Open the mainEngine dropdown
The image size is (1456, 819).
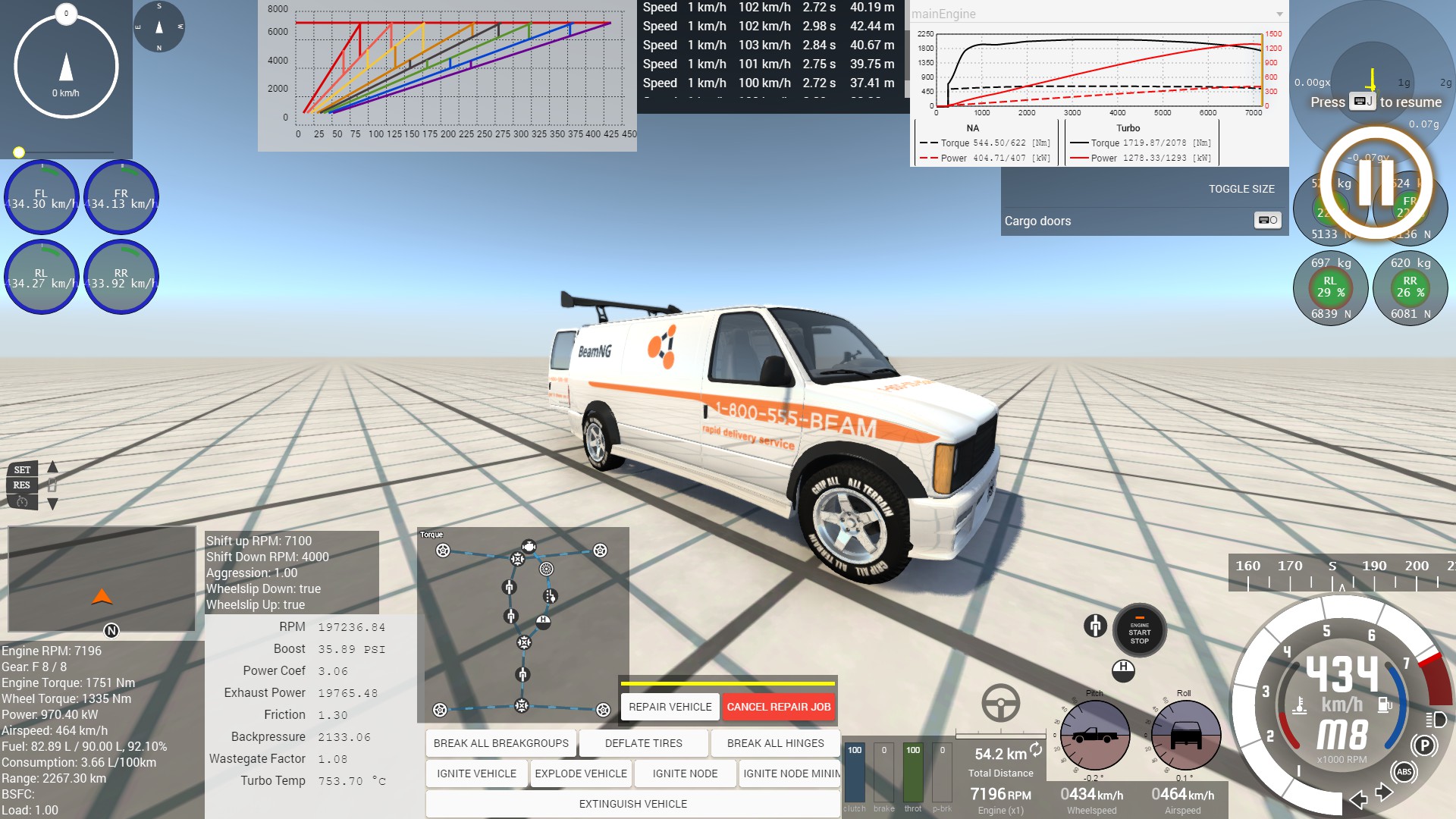click(x=1279, y=14)
